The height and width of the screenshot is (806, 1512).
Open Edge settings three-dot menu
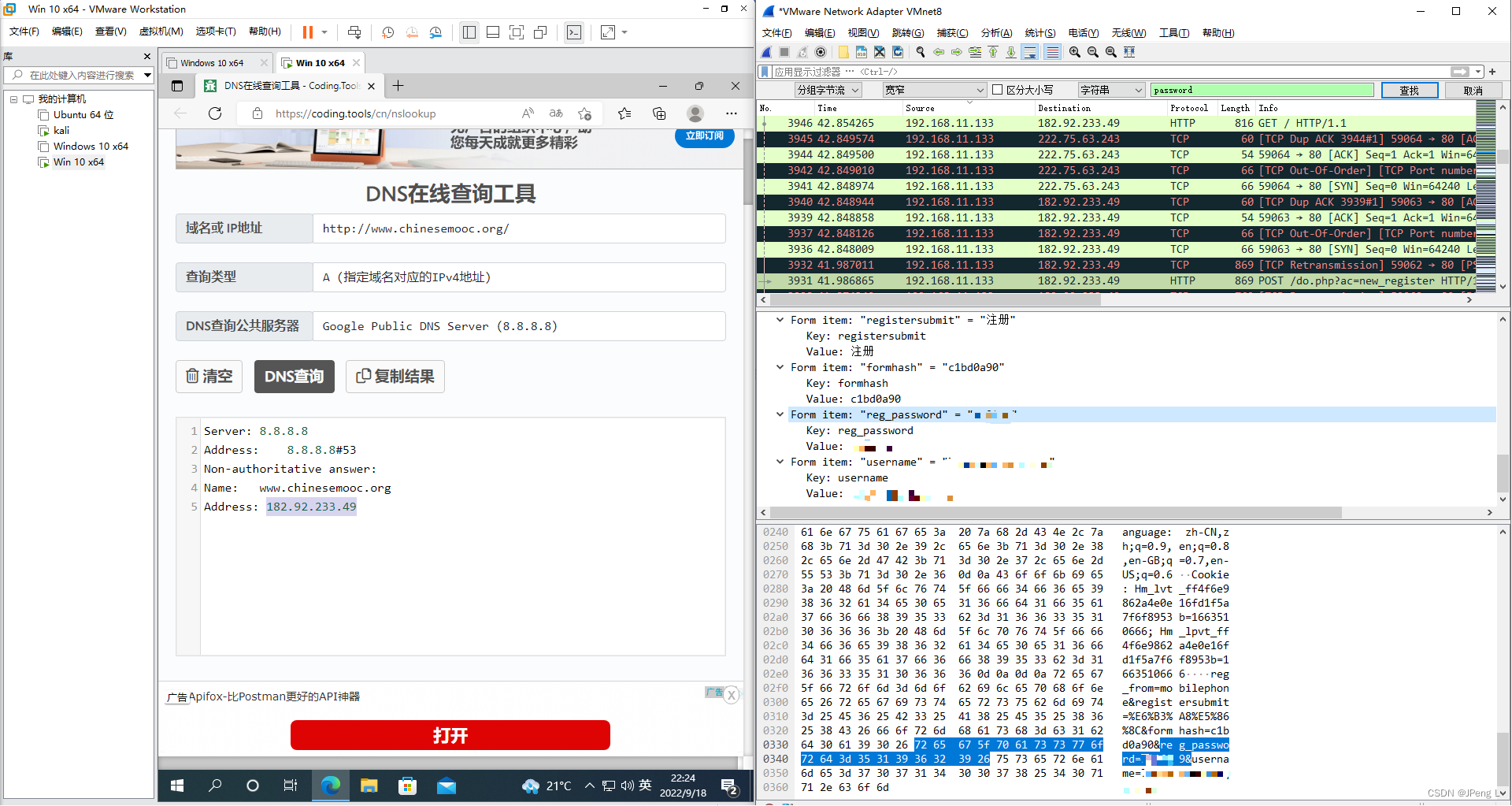[732, 113]
